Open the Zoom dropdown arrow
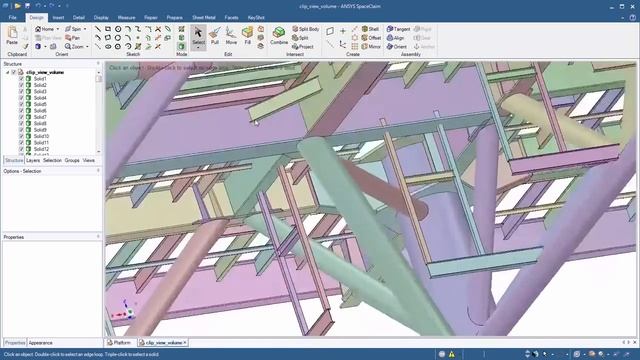 pos(87,47)
